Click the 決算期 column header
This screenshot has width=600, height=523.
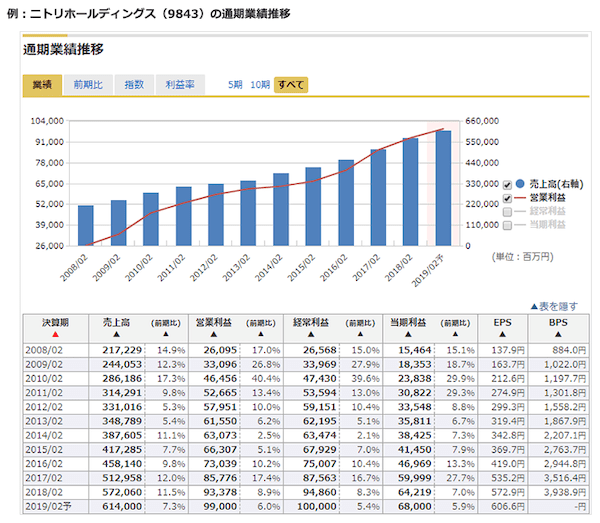55,323
